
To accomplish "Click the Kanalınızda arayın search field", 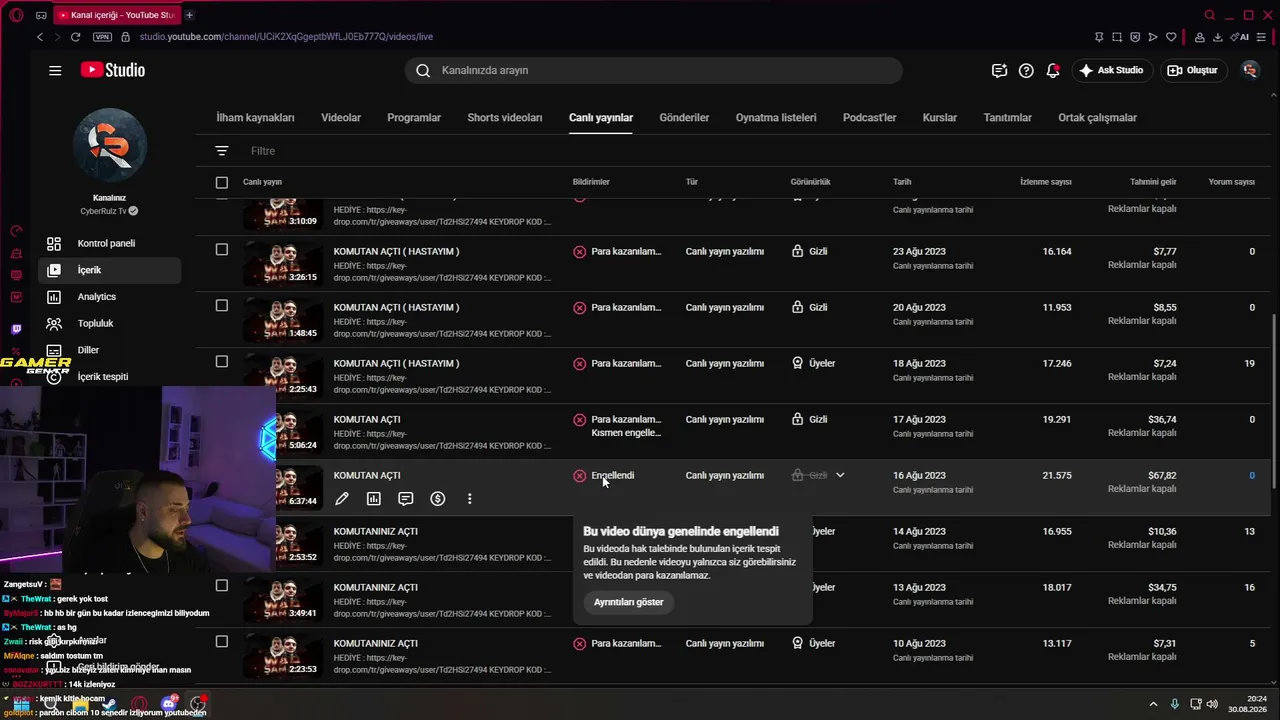I will pyautogui.click(x=654, y=70).
